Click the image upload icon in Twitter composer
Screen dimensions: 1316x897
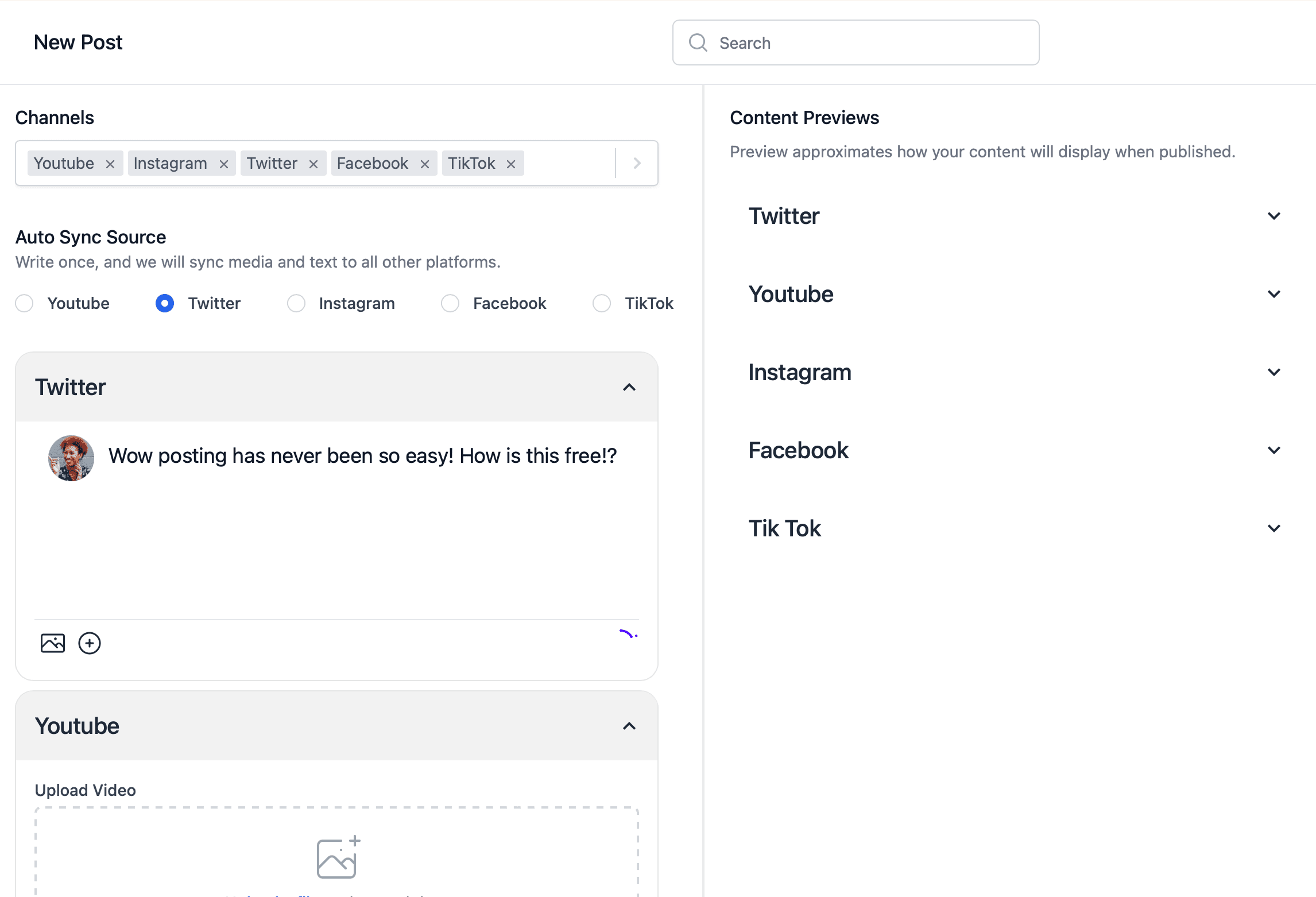(x=53, y=643)
